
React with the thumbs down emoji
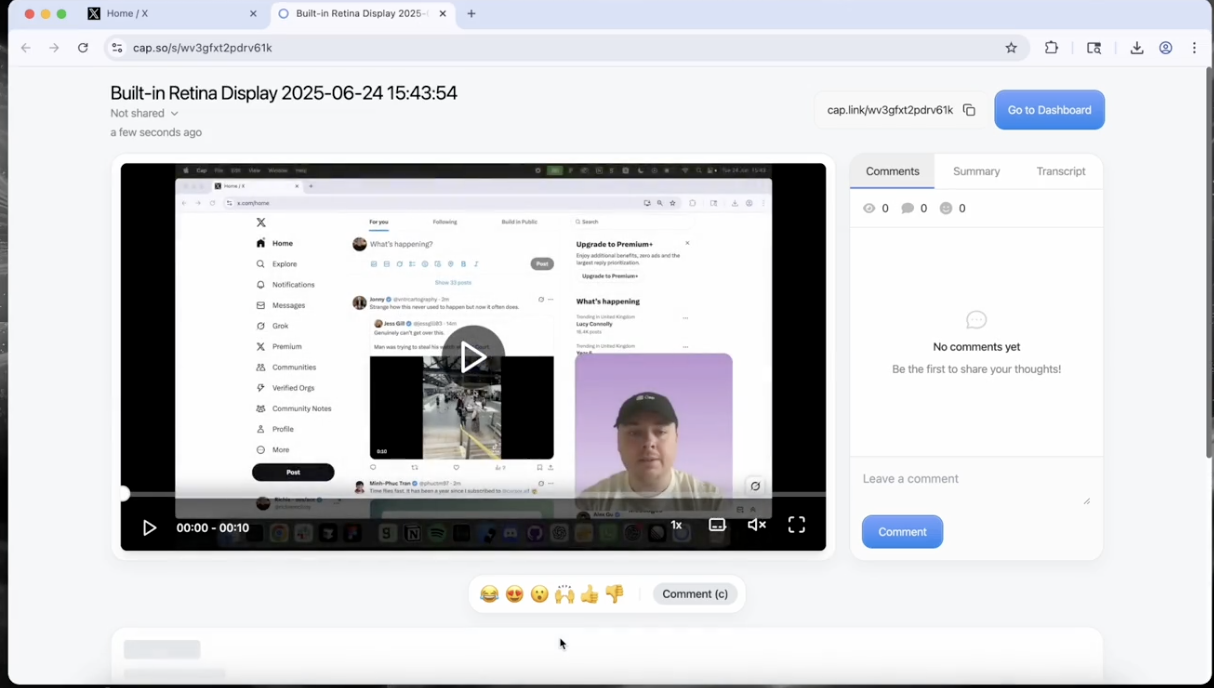tap(615, 594)
